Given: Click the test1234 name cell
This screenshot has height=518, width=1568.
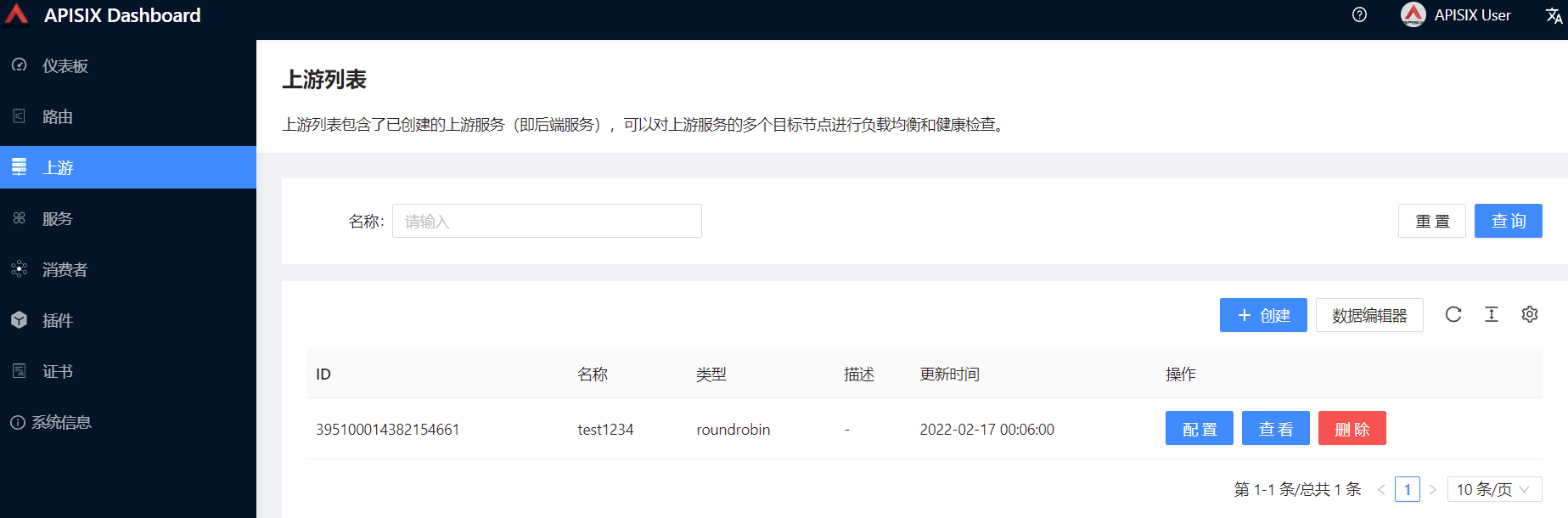Looking at the screenshot, I should 605,430.
